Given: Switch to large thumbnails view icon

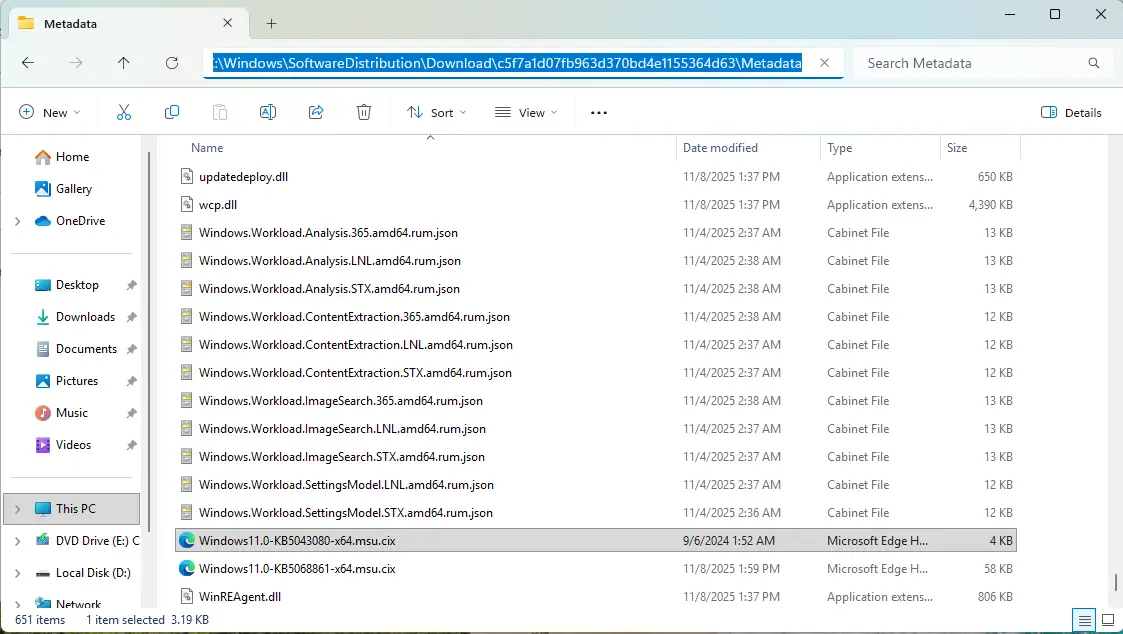Looking at the screenshot, I should pos(1108,620).
